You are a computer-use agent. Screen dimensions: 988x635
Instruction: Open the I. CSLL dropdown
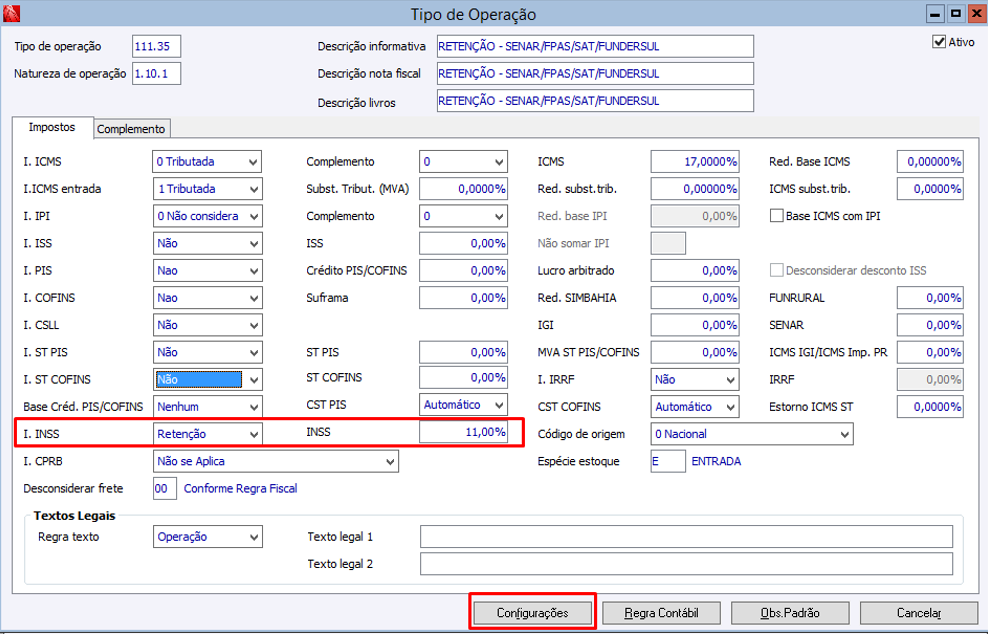coord(207,325)
